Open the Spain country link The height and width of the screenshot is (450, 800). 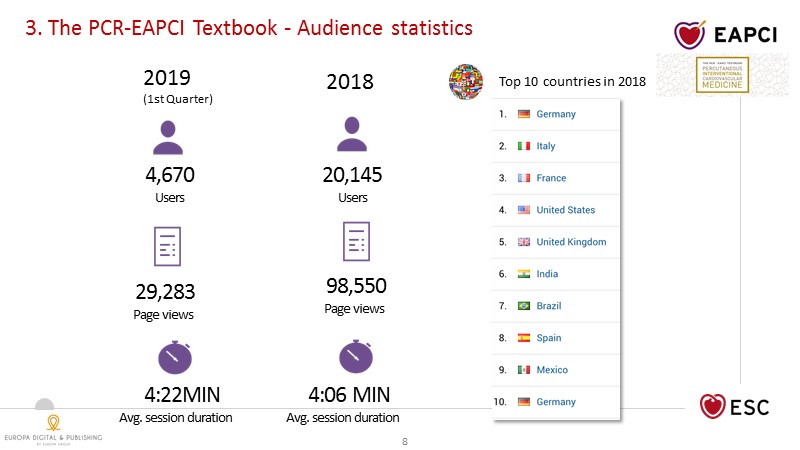tap(549, 338)
